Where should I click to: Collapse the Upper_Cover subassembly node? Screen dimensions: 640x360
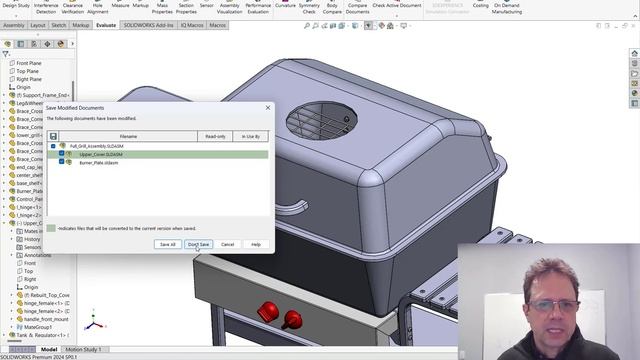[4, 223]
